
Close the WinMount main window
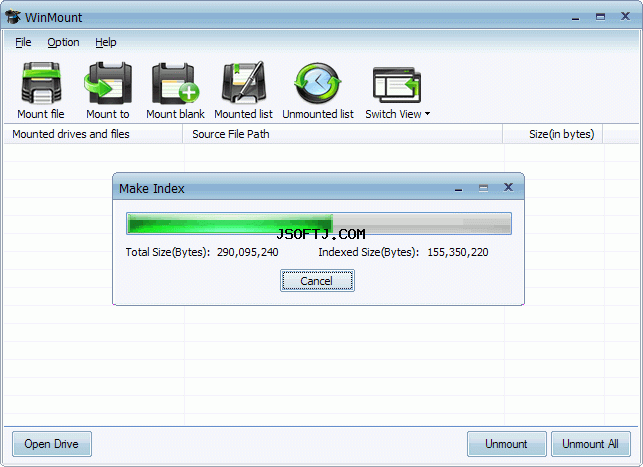[625, 16]
